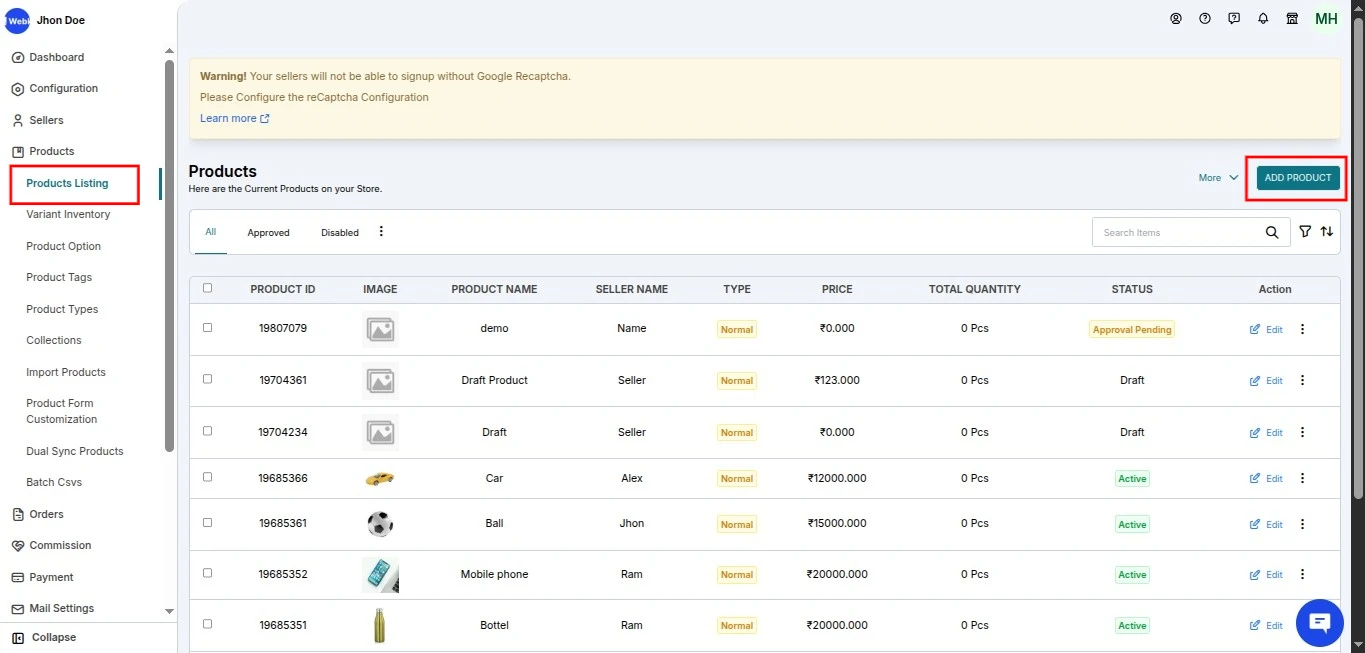Open the help question mark icon

(1205, 18)
